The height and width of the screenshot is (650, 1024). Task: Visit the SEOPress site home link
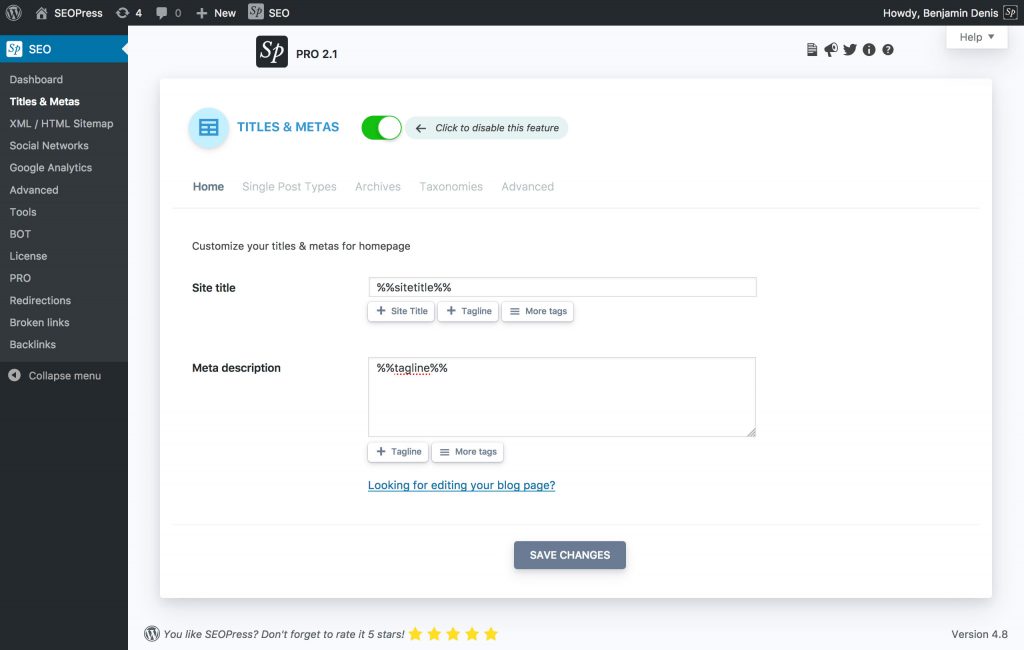click(69, 12)
